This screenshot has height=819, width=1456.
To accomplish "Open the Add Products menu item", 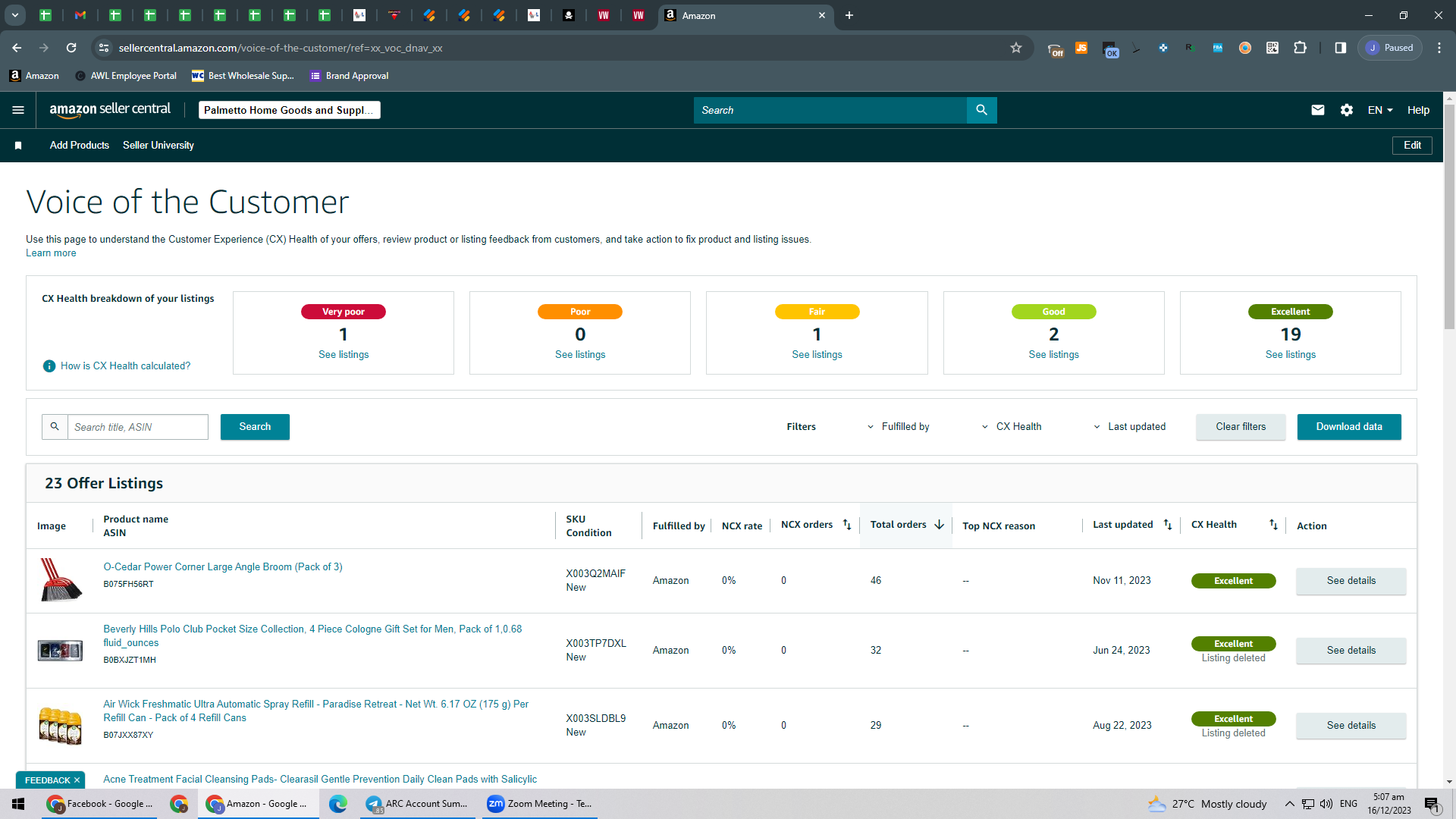I will [80, 146].
